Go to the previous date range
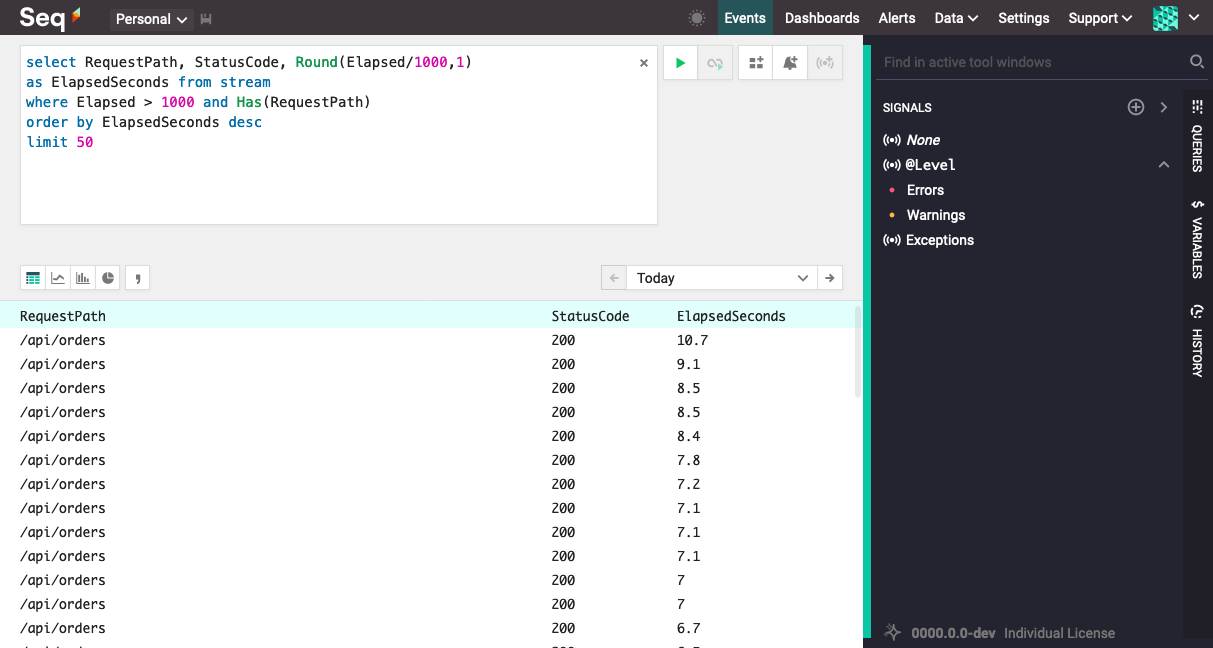1213x648 pixels. (614, 278)
